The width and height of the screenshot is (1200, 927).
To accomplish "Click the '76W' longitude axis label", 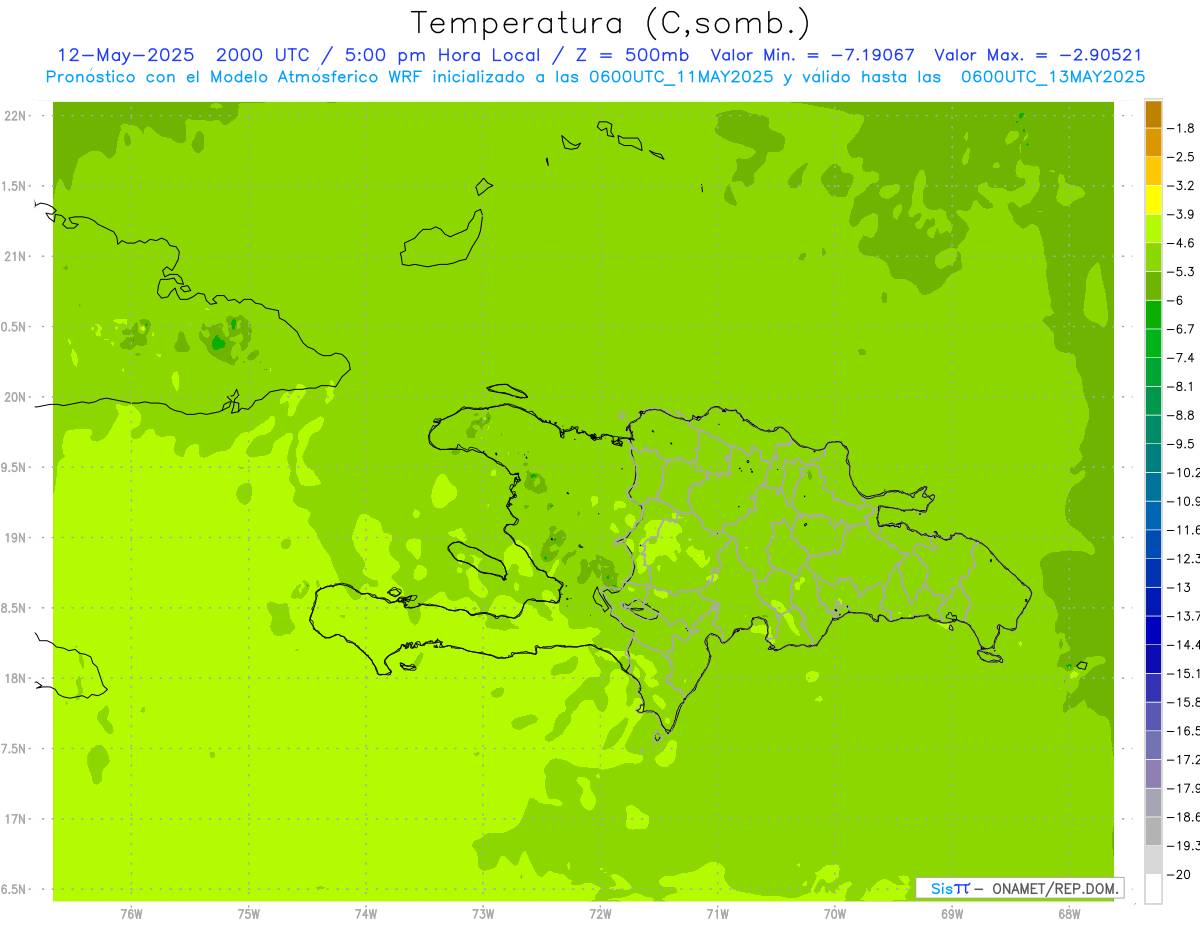I will [131, 914].
